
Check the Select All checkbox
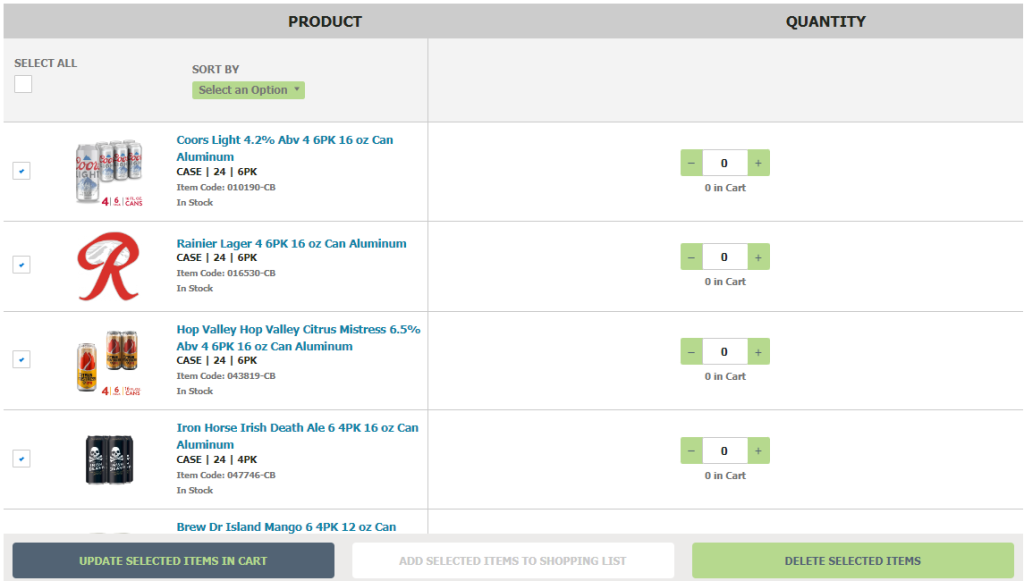point(23,84)
